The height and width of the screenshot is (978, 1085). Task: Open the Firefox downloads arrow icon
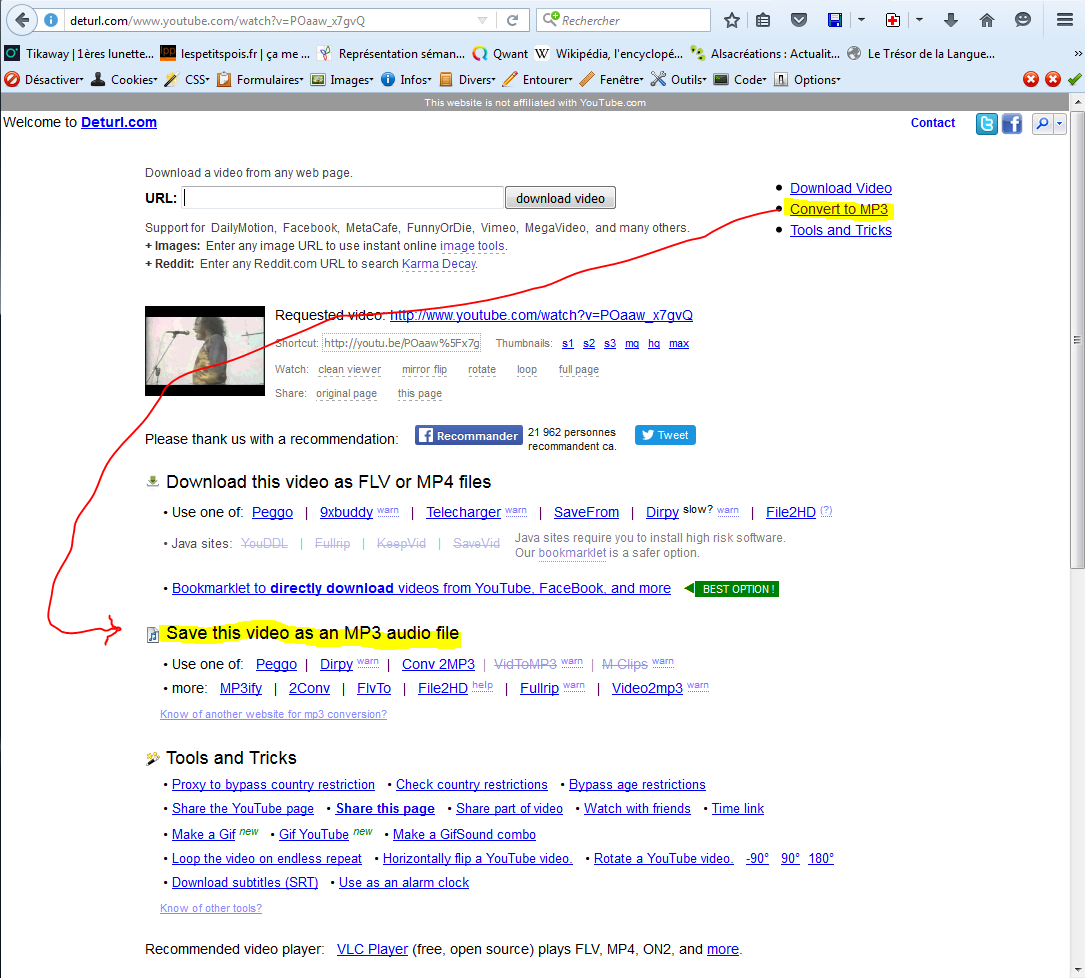(951, 20)
